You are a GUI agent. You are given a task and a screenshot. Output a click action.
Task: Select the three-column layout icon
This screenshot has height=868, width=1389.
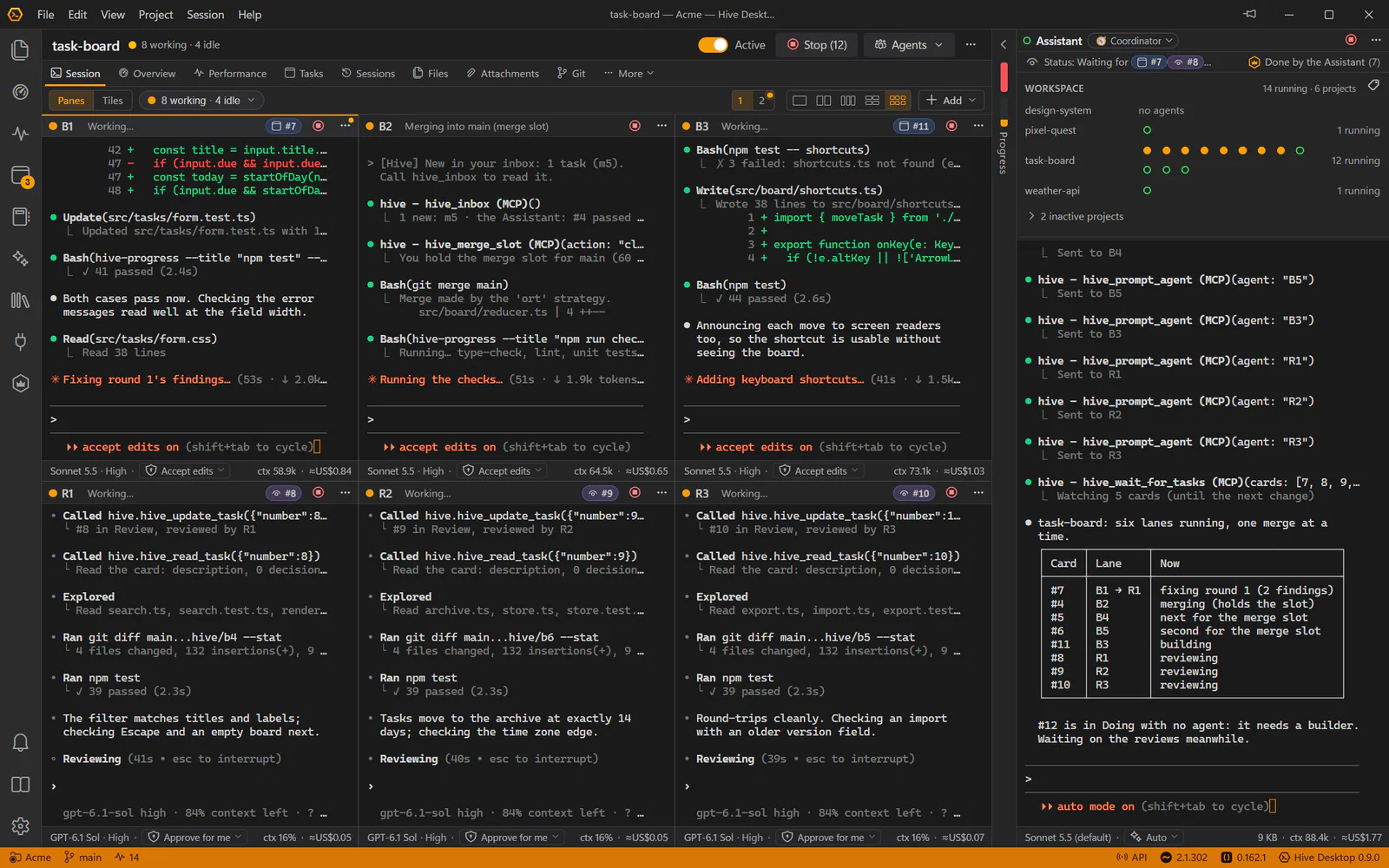pos(848,101)
